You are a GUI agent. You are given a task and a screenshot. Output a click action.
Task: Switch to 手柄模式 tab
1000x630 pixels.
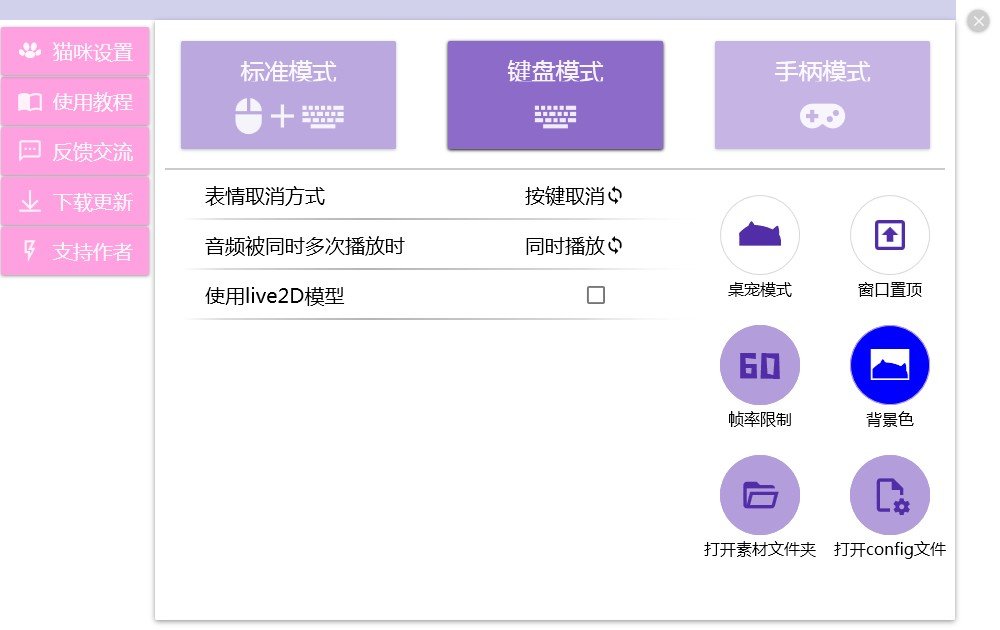click(822, 94)
